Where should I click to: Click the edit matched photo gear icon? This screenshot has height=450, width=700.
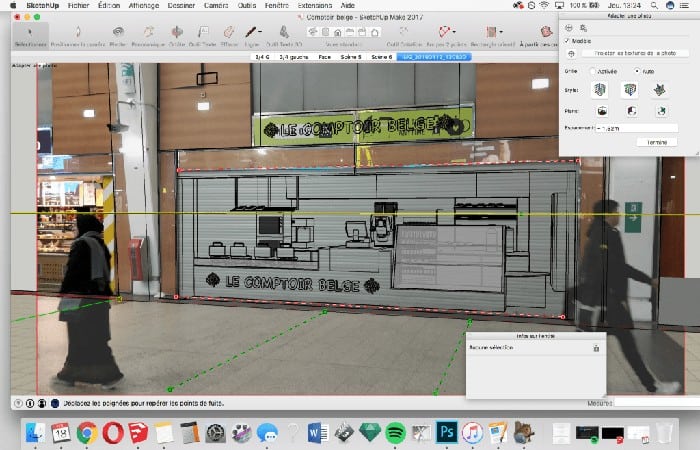tap(583, 28)
